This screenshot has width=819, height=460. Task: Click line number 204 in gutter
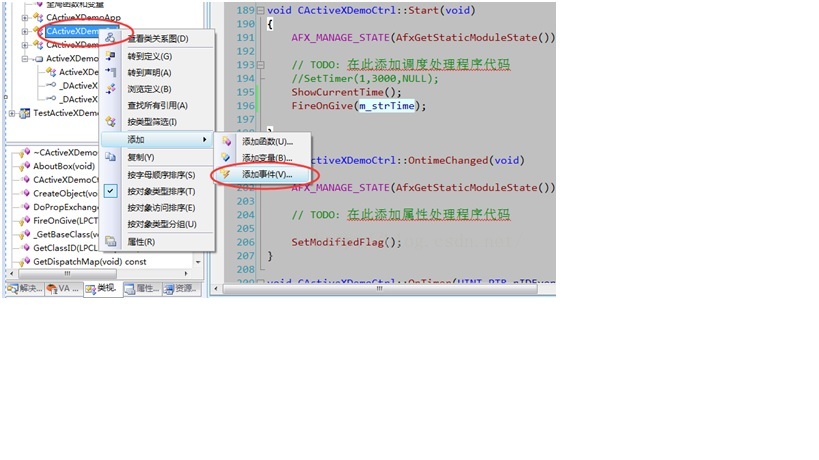pos(245,215)
